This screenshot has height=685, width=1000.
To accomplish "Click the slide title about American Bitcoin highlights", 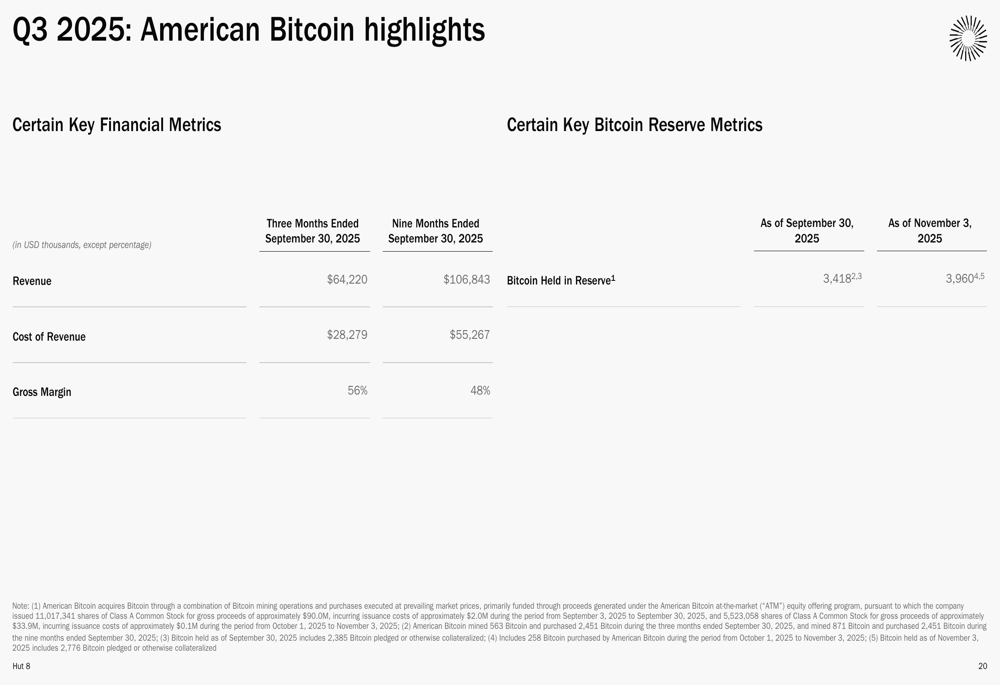I will click(x=249, y=31).
